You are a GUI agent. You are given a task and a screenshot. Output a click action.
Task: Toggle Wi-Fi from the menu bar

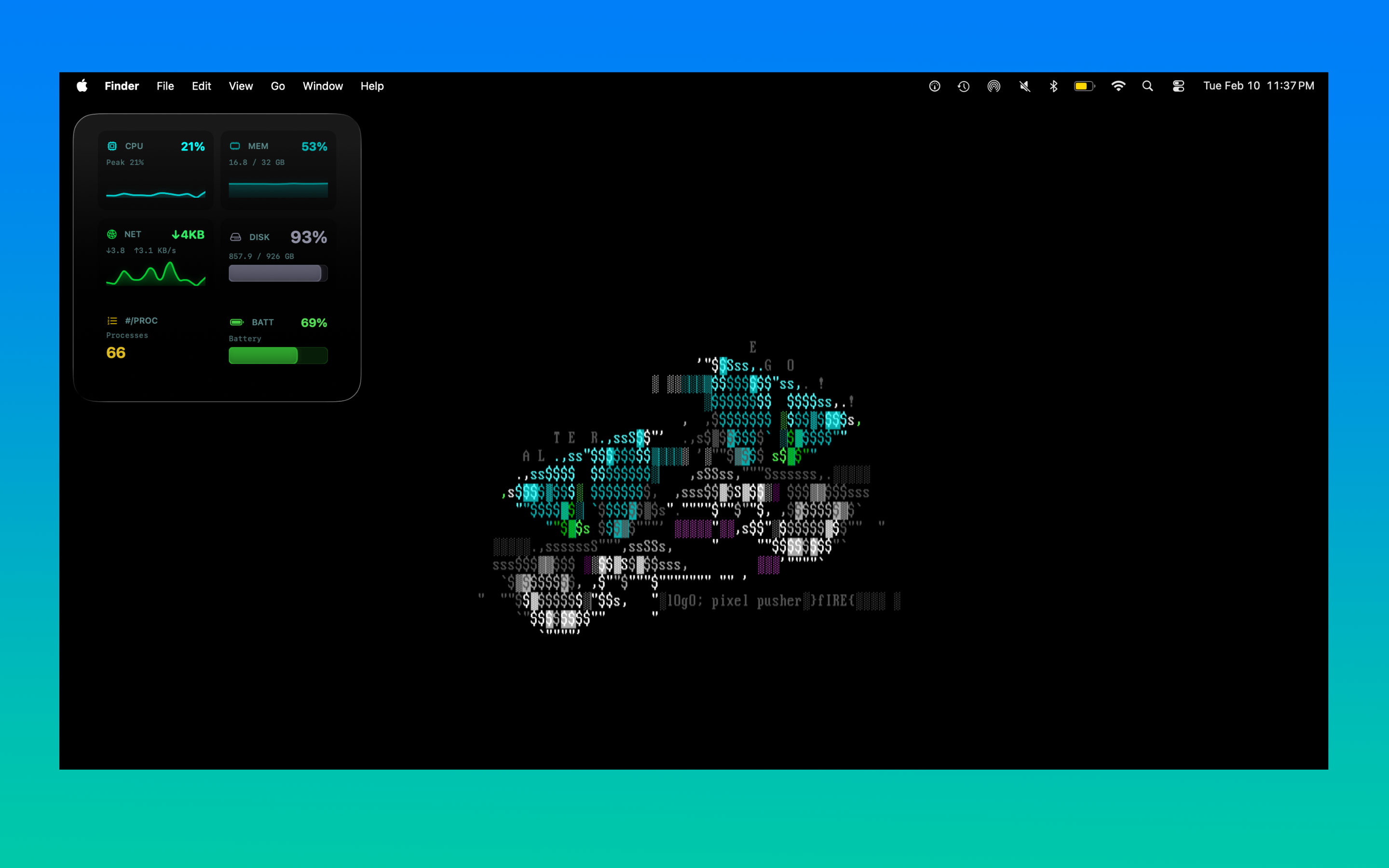click(x=1118, y=85)
